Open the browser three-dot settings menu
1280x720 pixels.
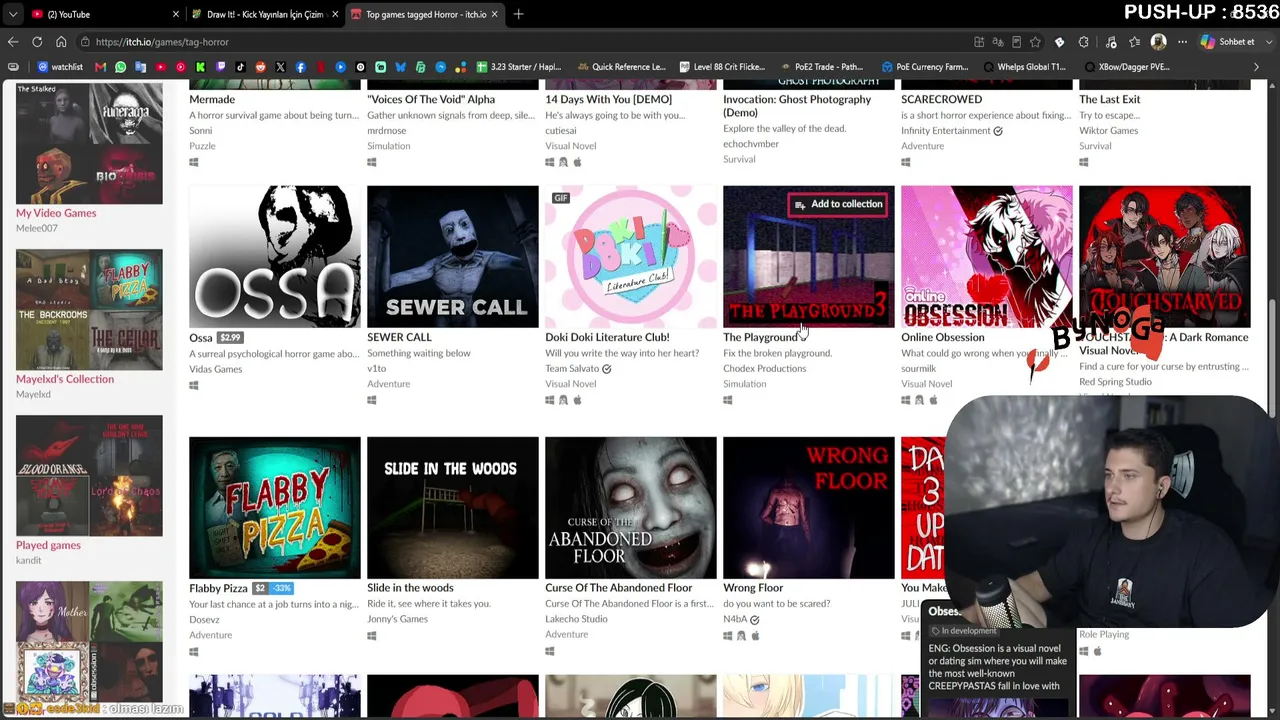coord(1183,42)
